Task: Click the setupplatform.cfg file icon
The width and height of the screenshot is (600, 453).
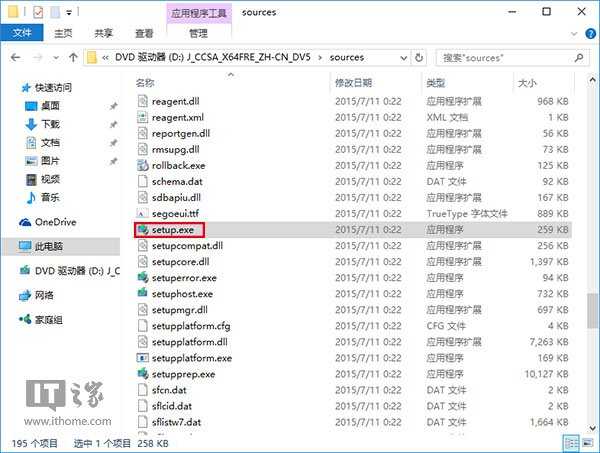Action: click(143, 326)
